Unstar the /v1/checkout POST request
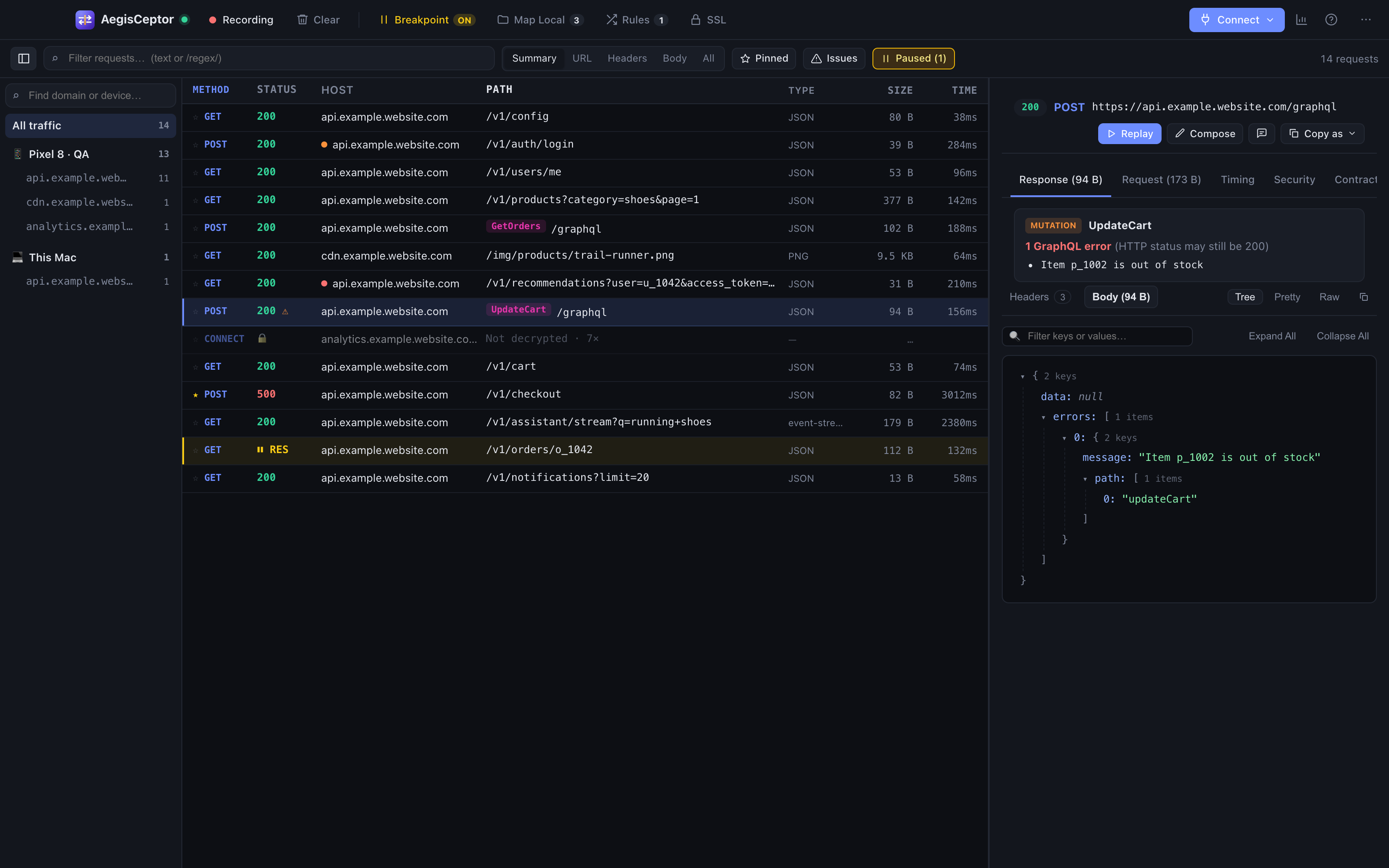 (196, 395)
